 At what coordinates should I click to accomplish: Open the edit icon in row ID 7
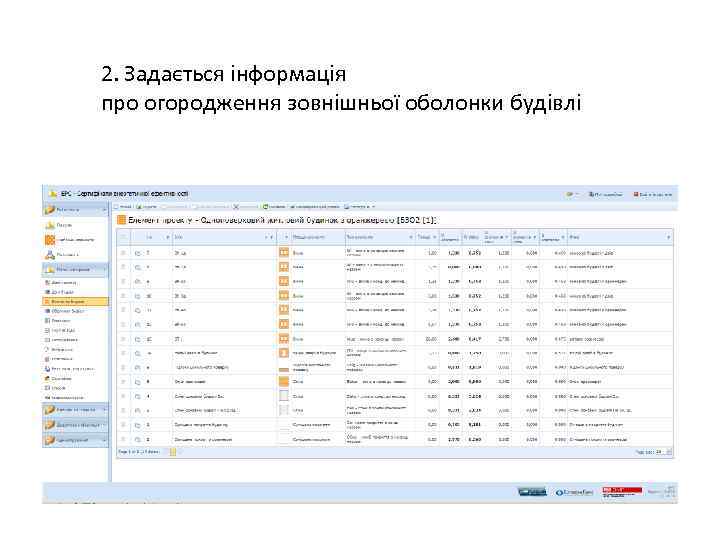pyautogui.click(x=138, y=253)
